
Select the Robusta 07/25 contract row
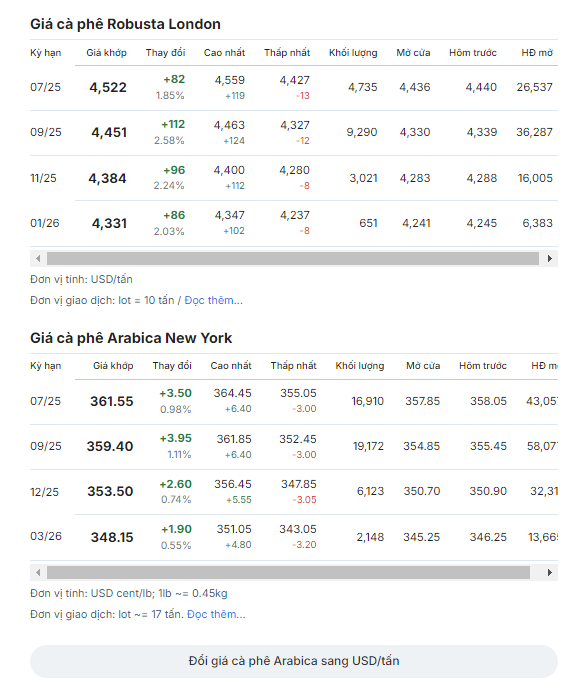pyautogui.click(x=294, y=88)
